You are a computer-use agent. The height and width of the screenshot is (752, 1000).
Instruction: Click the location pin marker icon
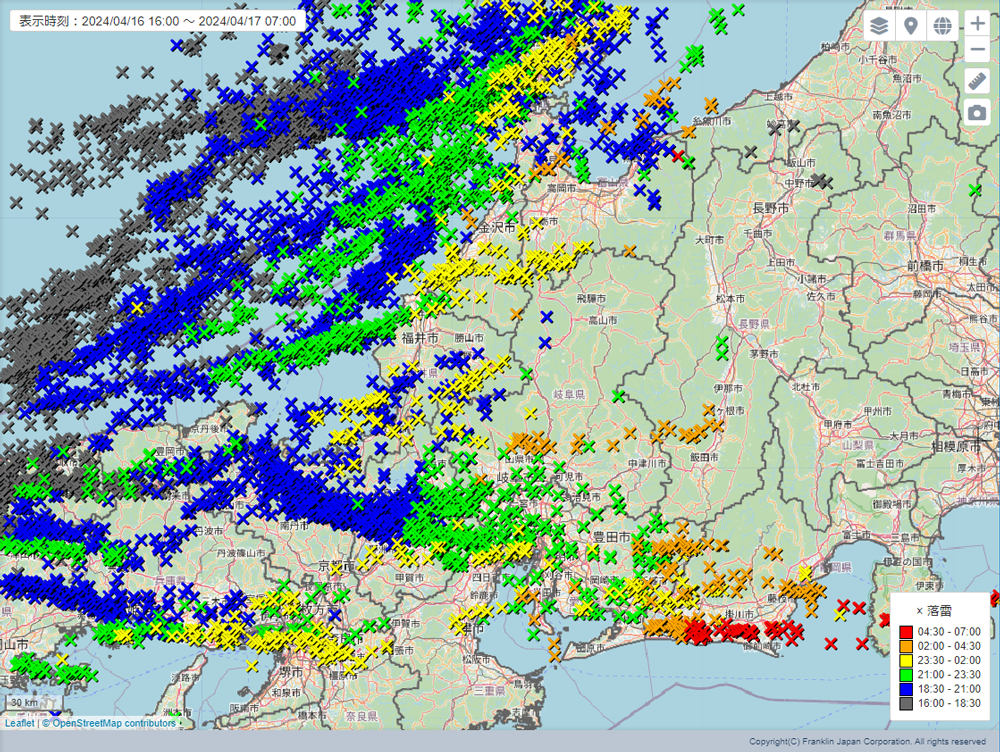[x=910, y=26]
